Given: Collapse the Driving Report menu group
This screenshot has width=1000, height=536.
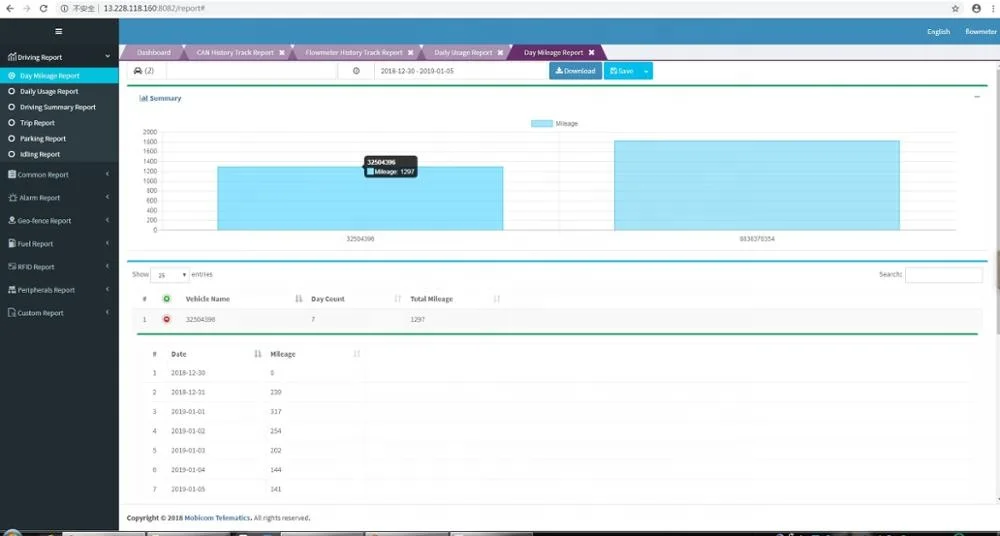Looking at the screenshot, I should tap(59, 57).
